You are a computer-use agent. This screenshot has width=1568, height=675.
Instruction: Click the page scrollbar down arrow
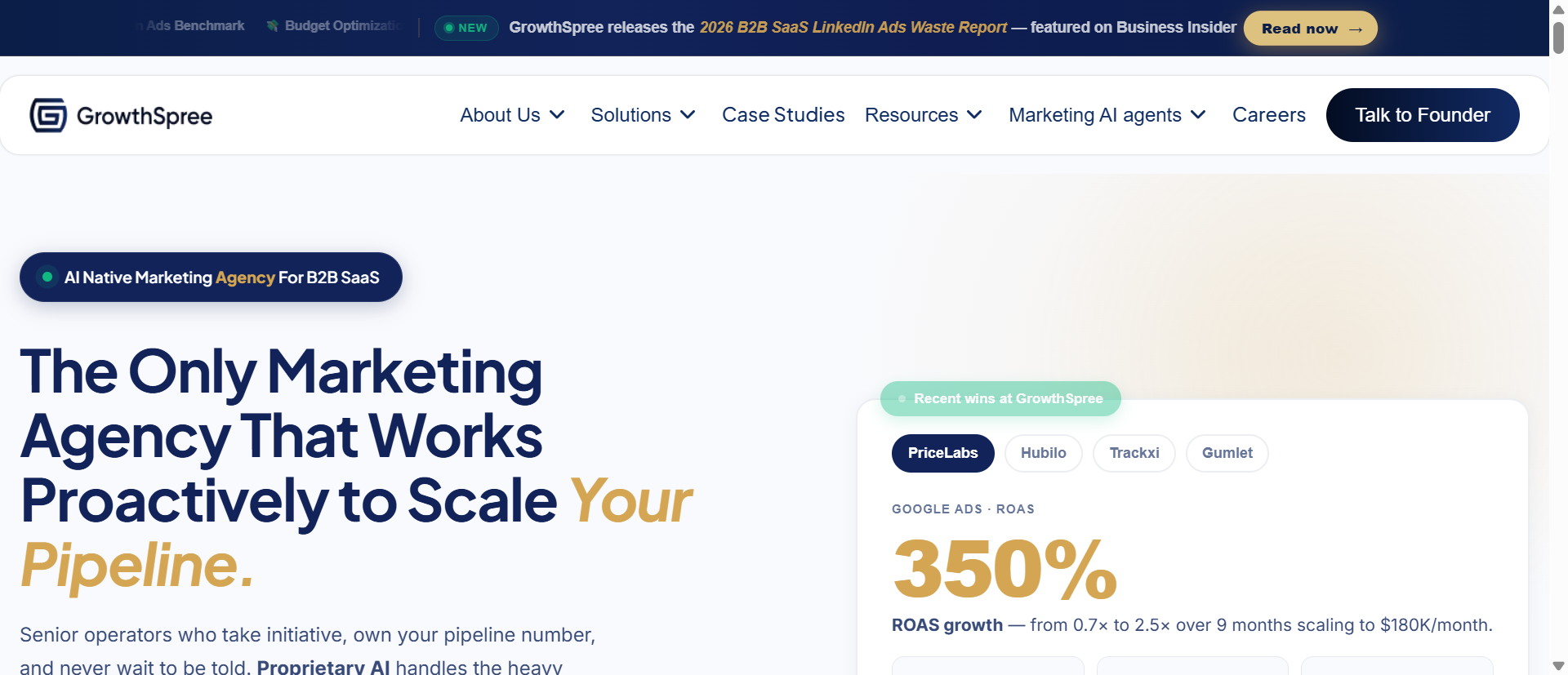[1558, 666]
